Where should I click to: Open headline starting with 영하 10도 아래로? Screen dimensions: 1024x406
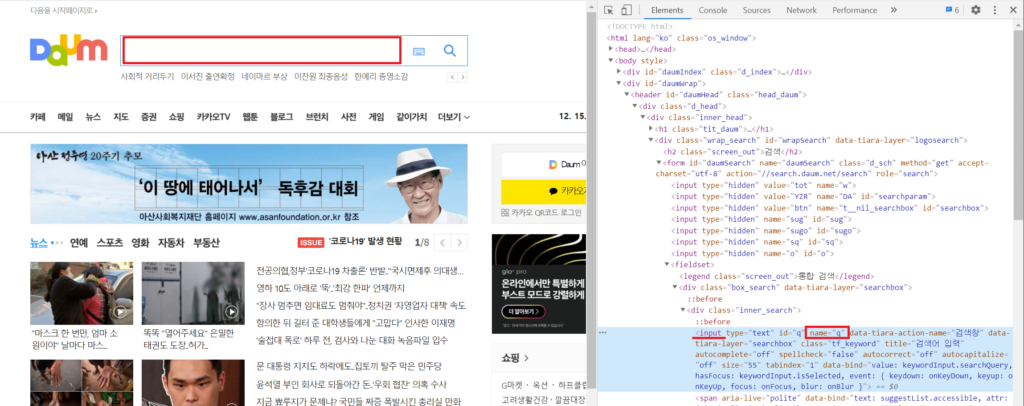click(330, 288)
